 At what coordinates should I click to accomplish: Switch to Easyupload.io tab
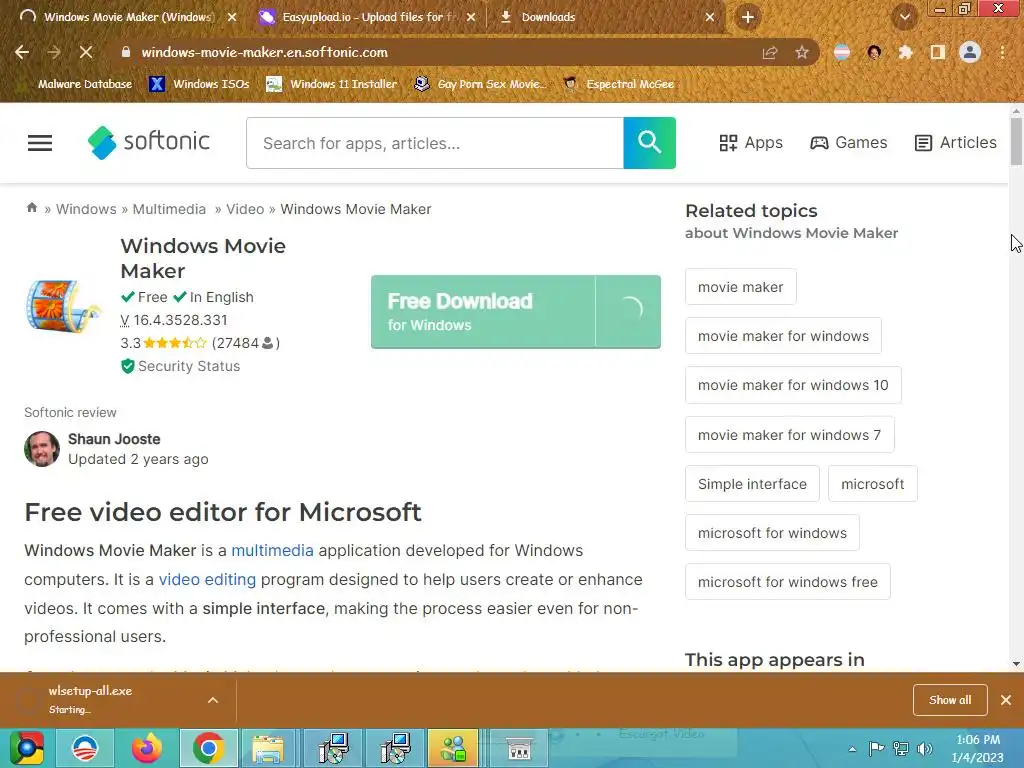[x=368, y=17]
